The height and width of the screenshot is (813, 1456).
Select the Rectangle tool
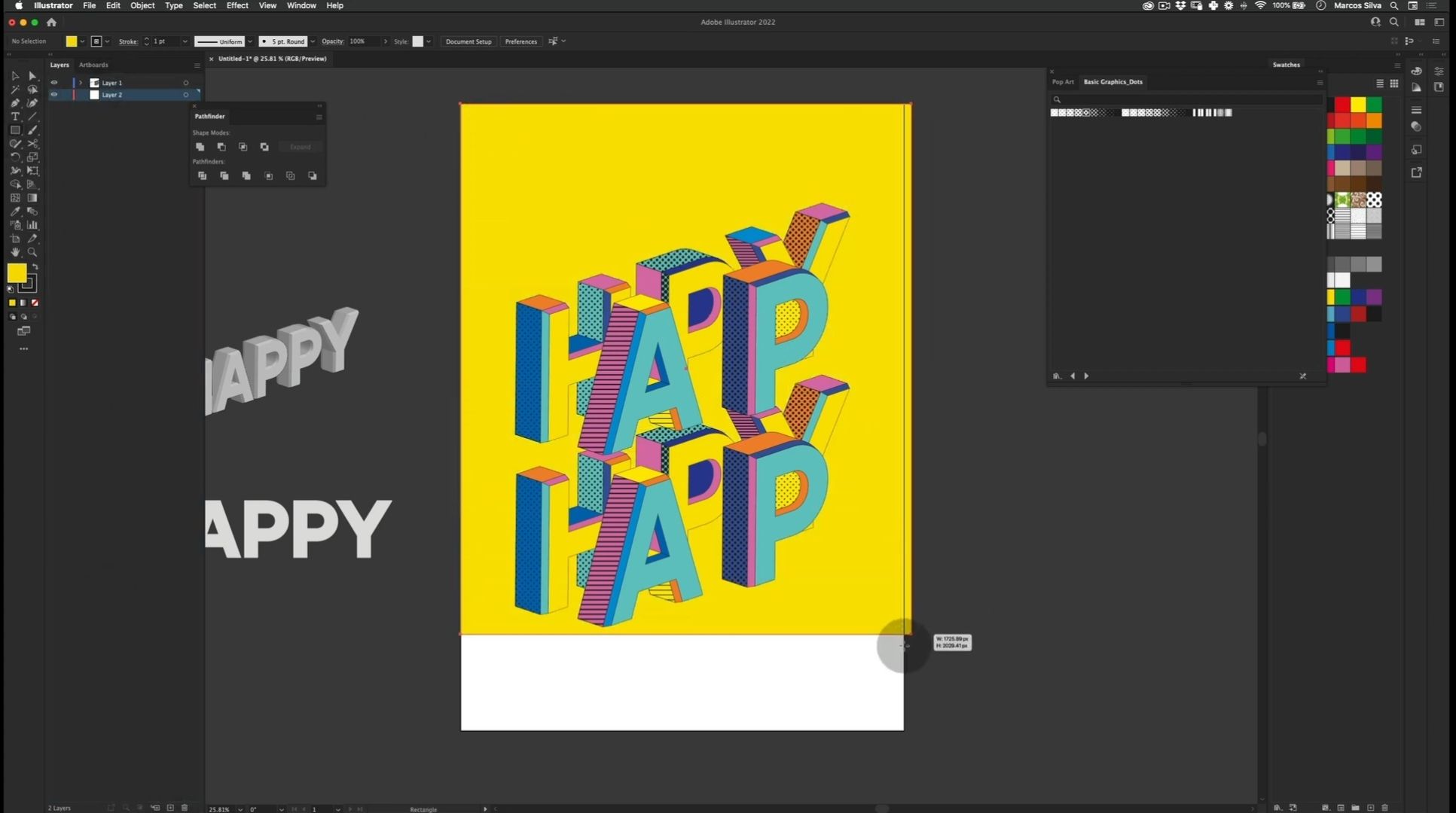point(14,130)
